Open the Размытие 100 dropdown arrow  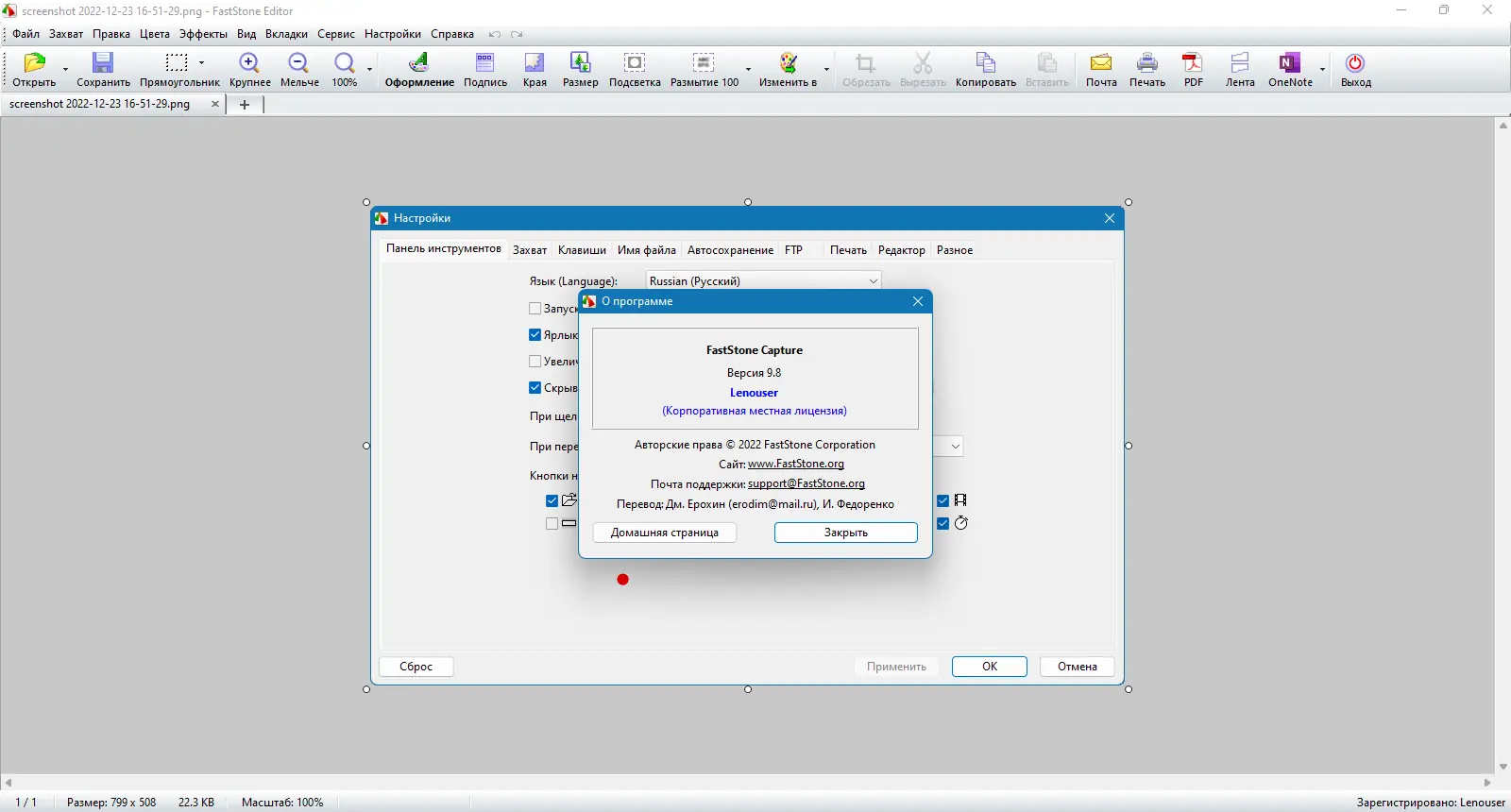748,69
